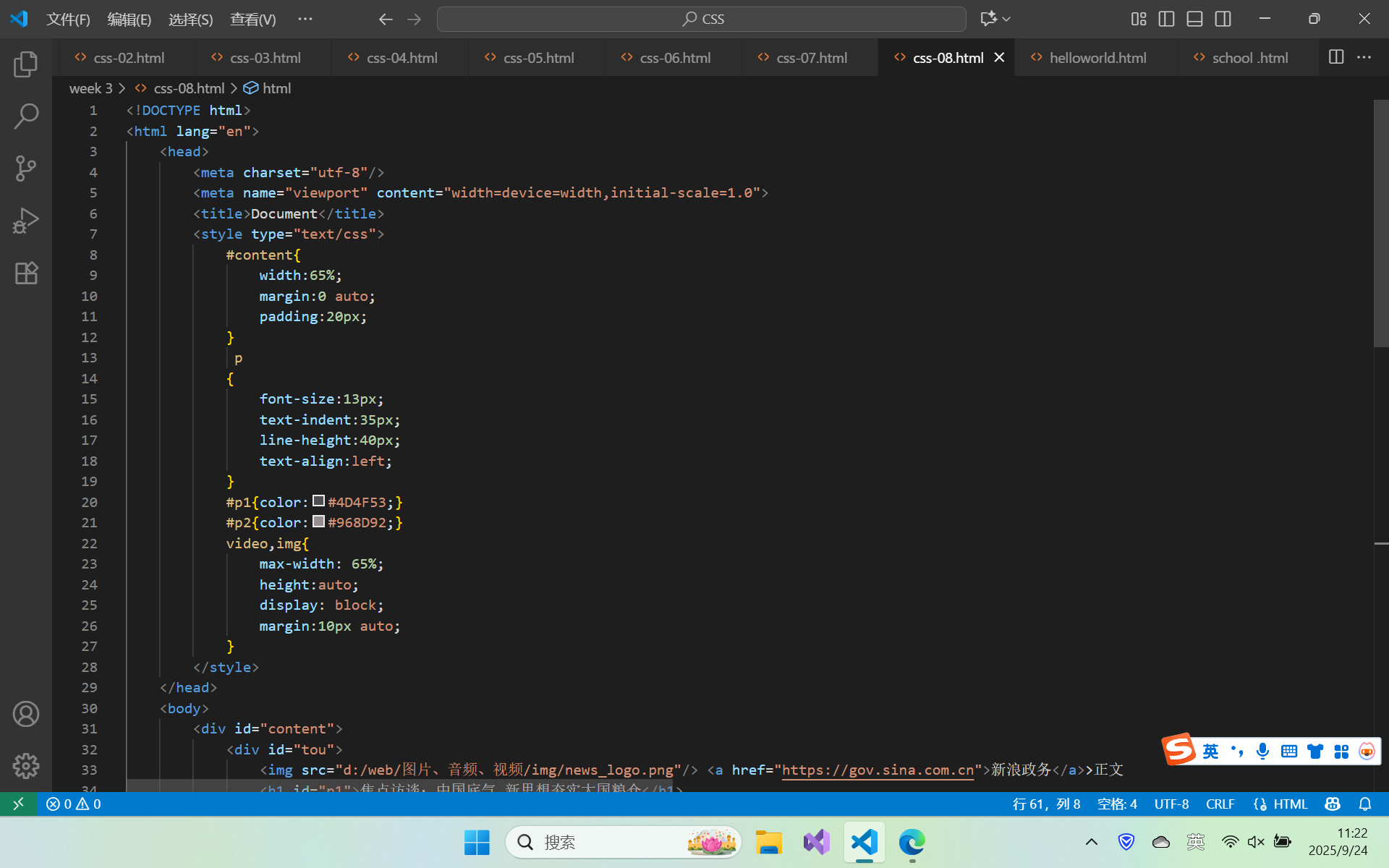Open the Source Control view

coord(26,168)
